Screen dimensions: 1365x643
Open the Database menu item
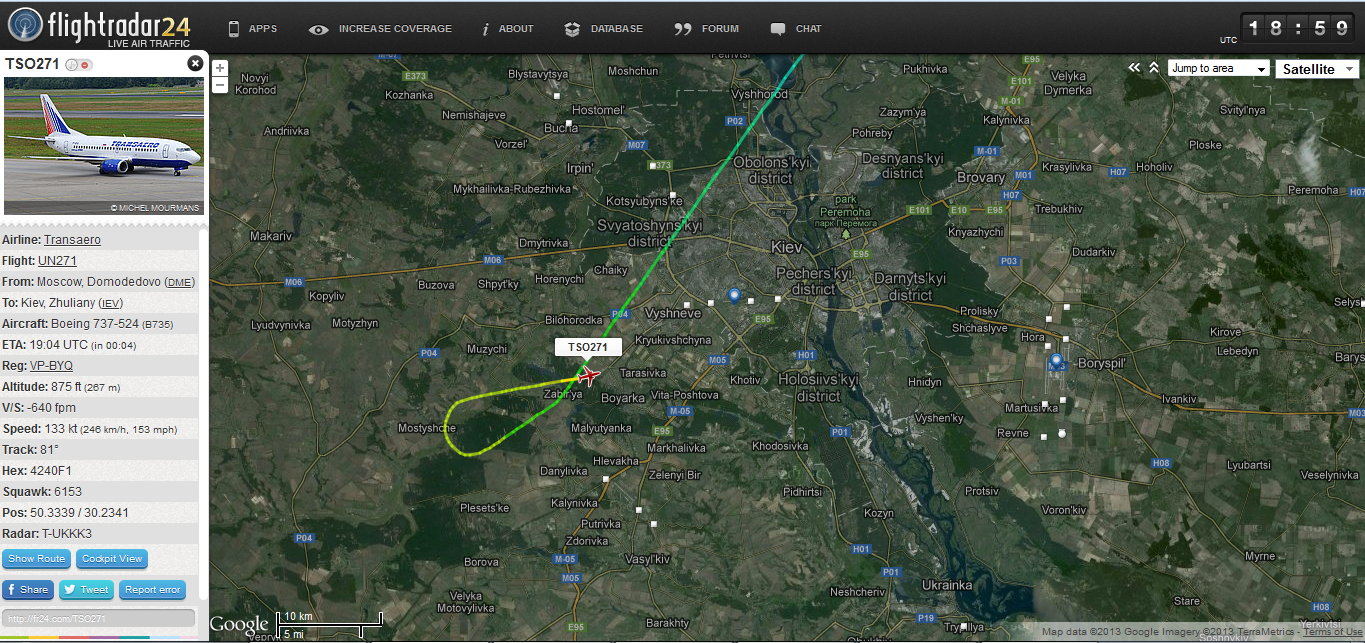click(603, 29)
